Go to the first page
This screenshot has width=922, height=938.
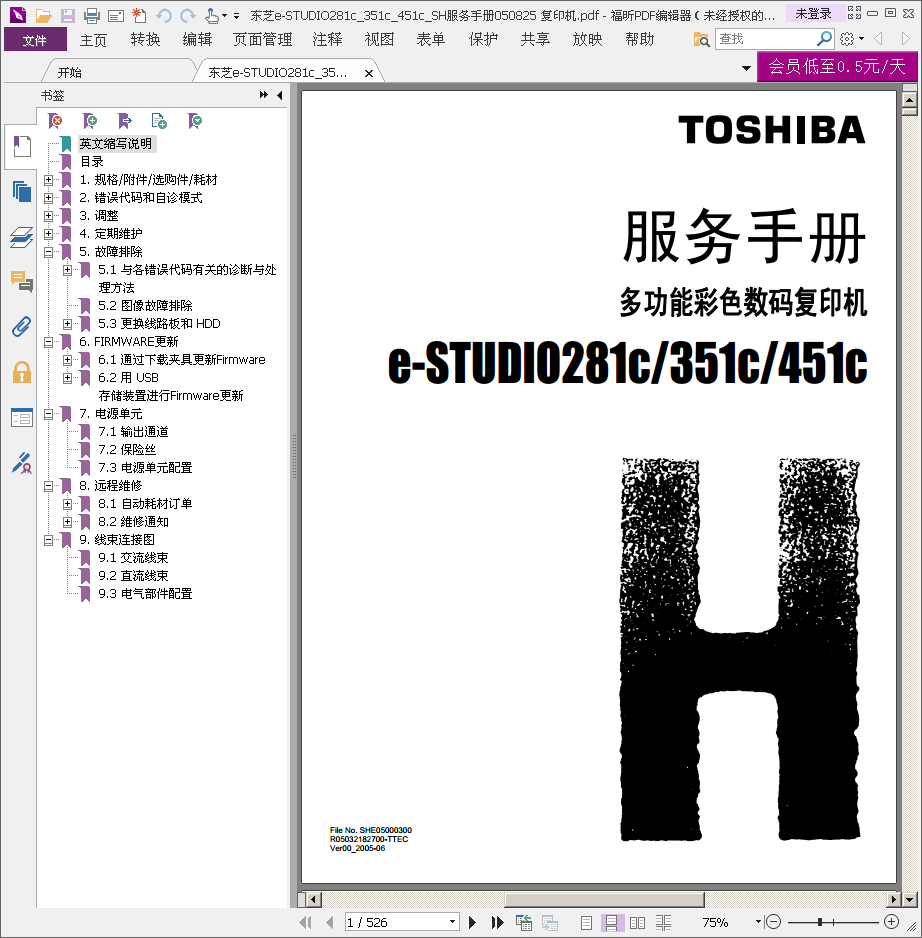[x=305, y=922]
